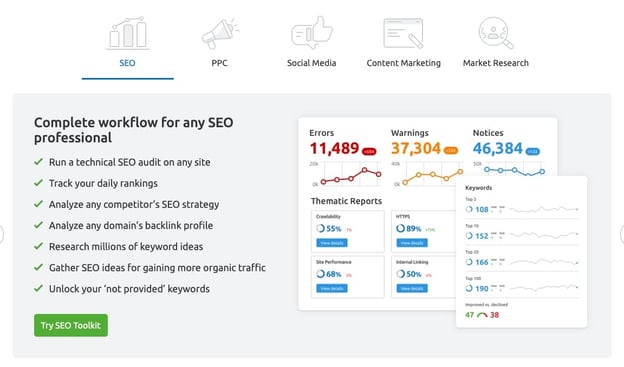Click the orange Warnings change badge
The height and width of the screenshot is (367, 624).
[451, 150]
